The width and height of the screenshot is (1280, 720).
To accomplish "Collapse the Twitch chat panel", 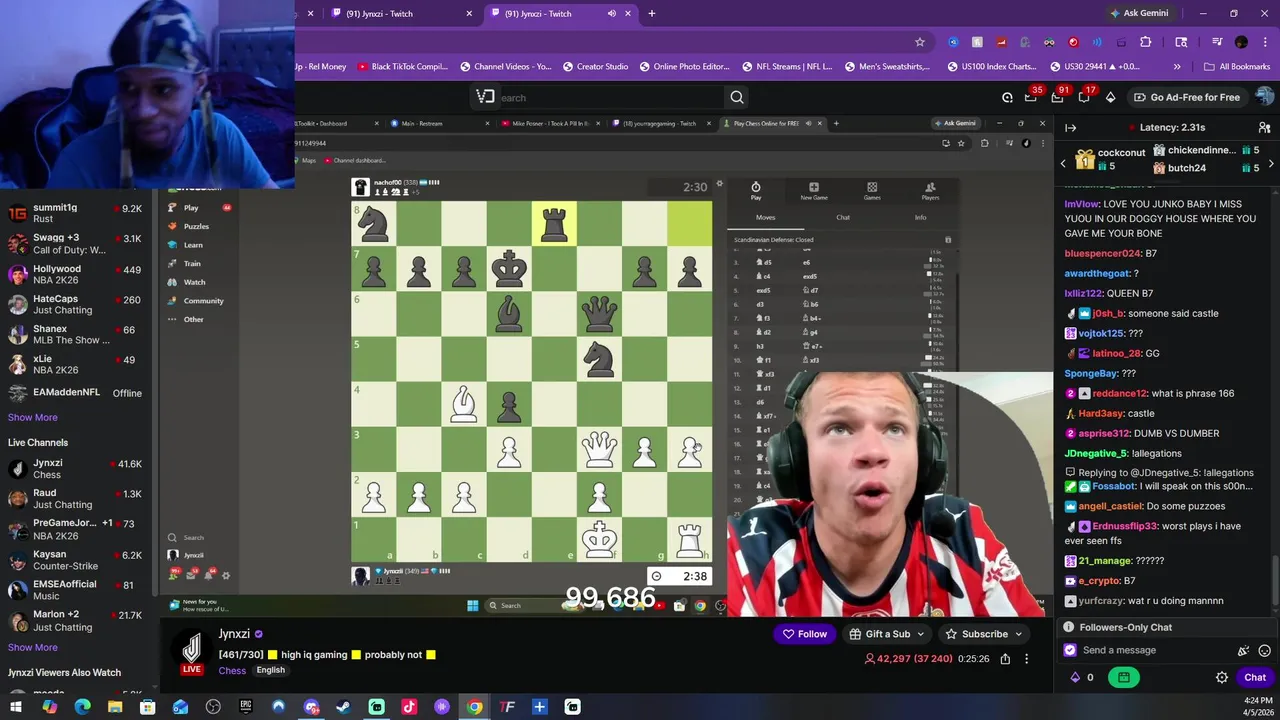I will pos(1070,128).
